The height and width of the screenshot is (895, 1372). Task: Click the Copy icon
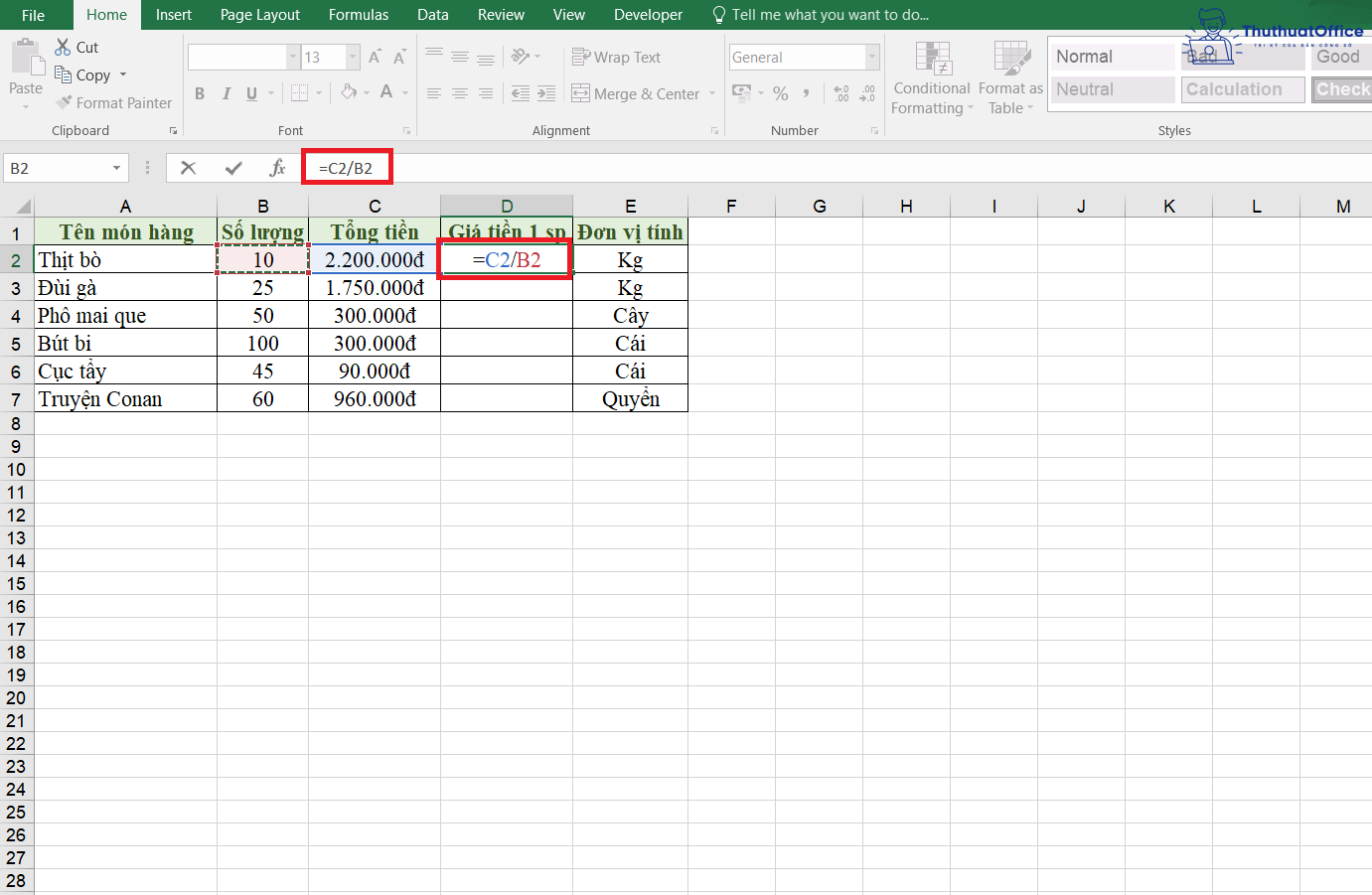click(62, 75)
